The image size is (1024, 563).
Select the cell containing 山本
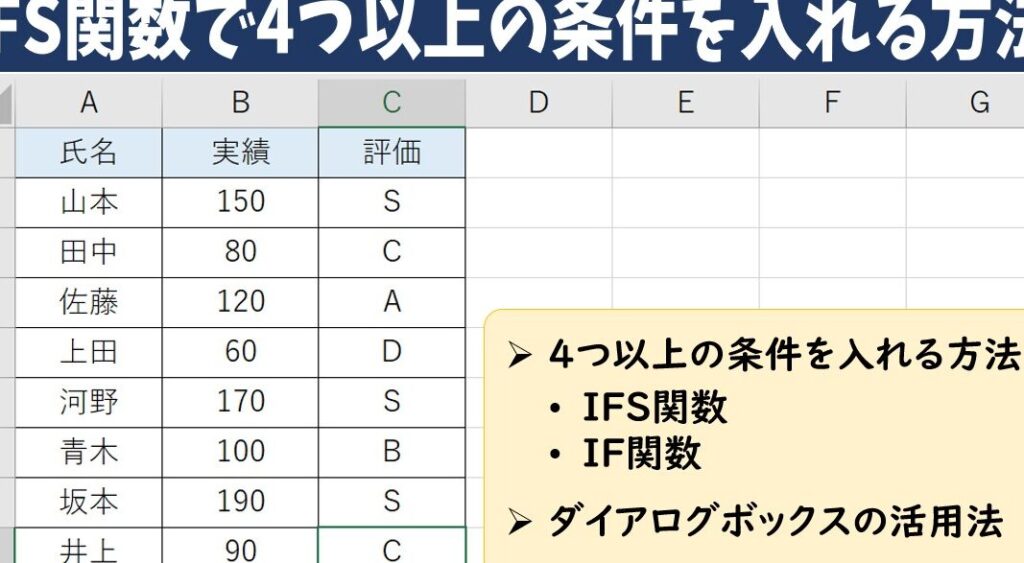pyautogui.click(x=89, y=202)
